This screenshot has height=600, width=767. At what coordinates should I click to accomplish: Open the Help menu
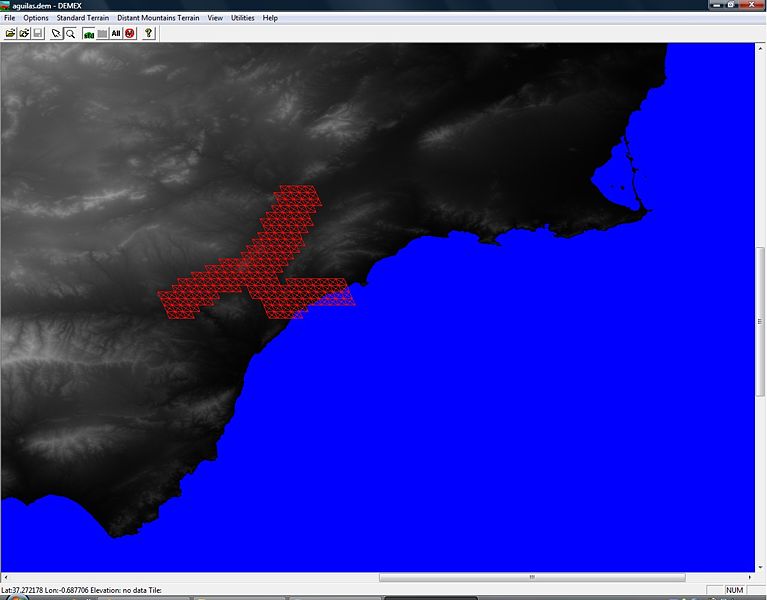(270, 18)
